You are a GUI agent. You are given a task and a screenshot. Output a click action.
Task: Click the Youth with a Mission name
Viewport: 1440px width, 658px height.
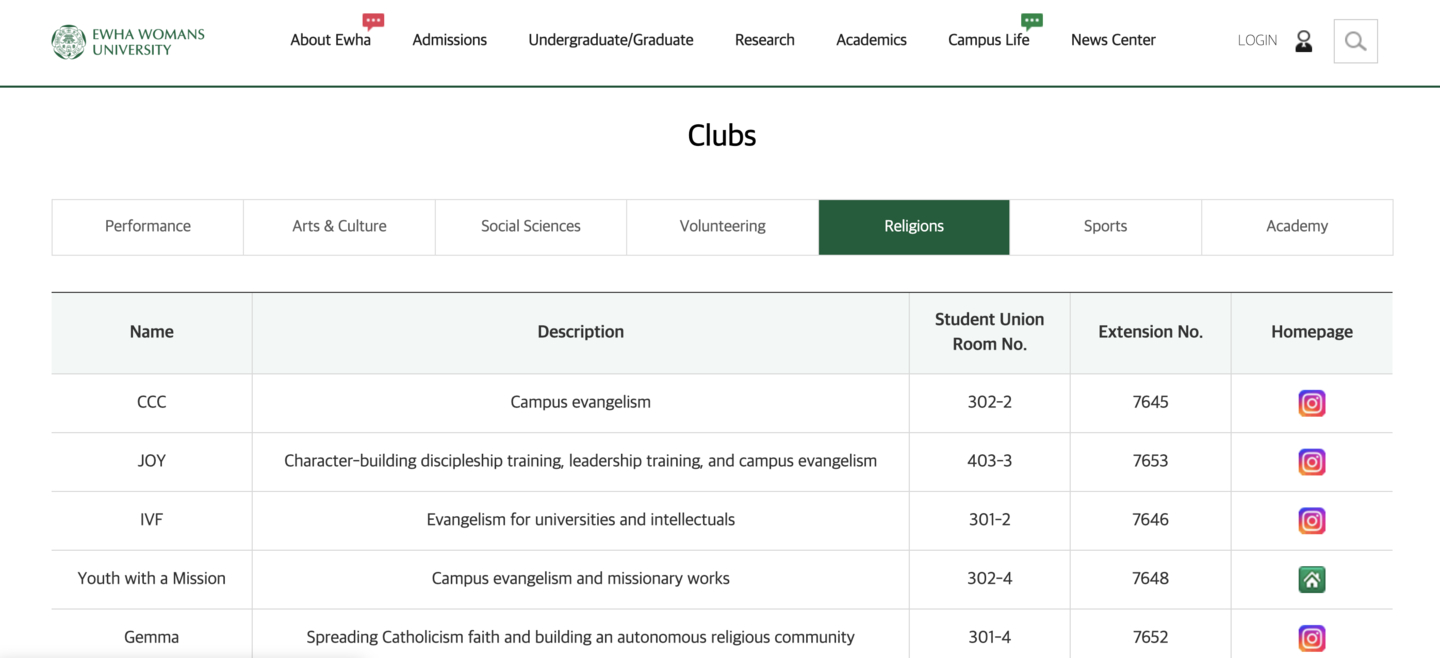click(x=152, y=579)
